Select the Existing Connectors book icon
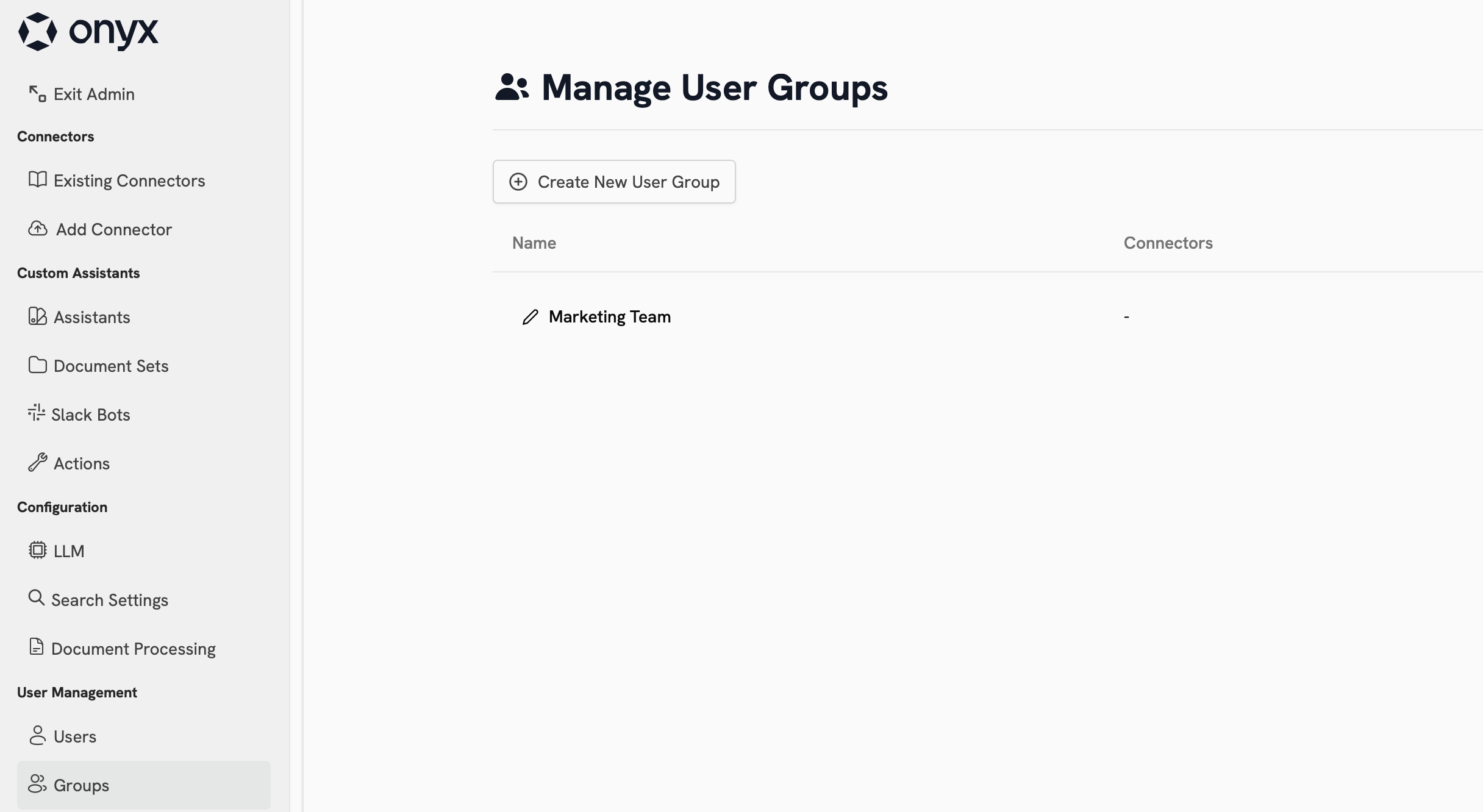This screenshot has width=1483, height=812. 37,179
